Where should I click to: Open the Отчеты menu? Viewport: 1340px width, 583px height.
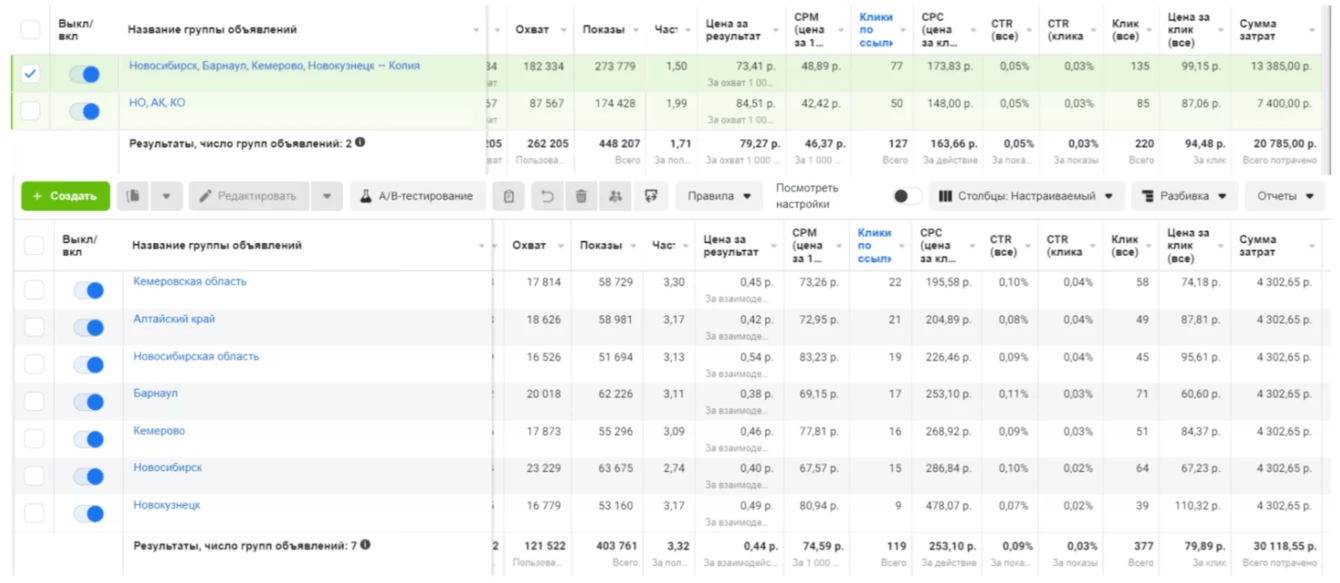pyautogui.click(x=1284, y=197)
